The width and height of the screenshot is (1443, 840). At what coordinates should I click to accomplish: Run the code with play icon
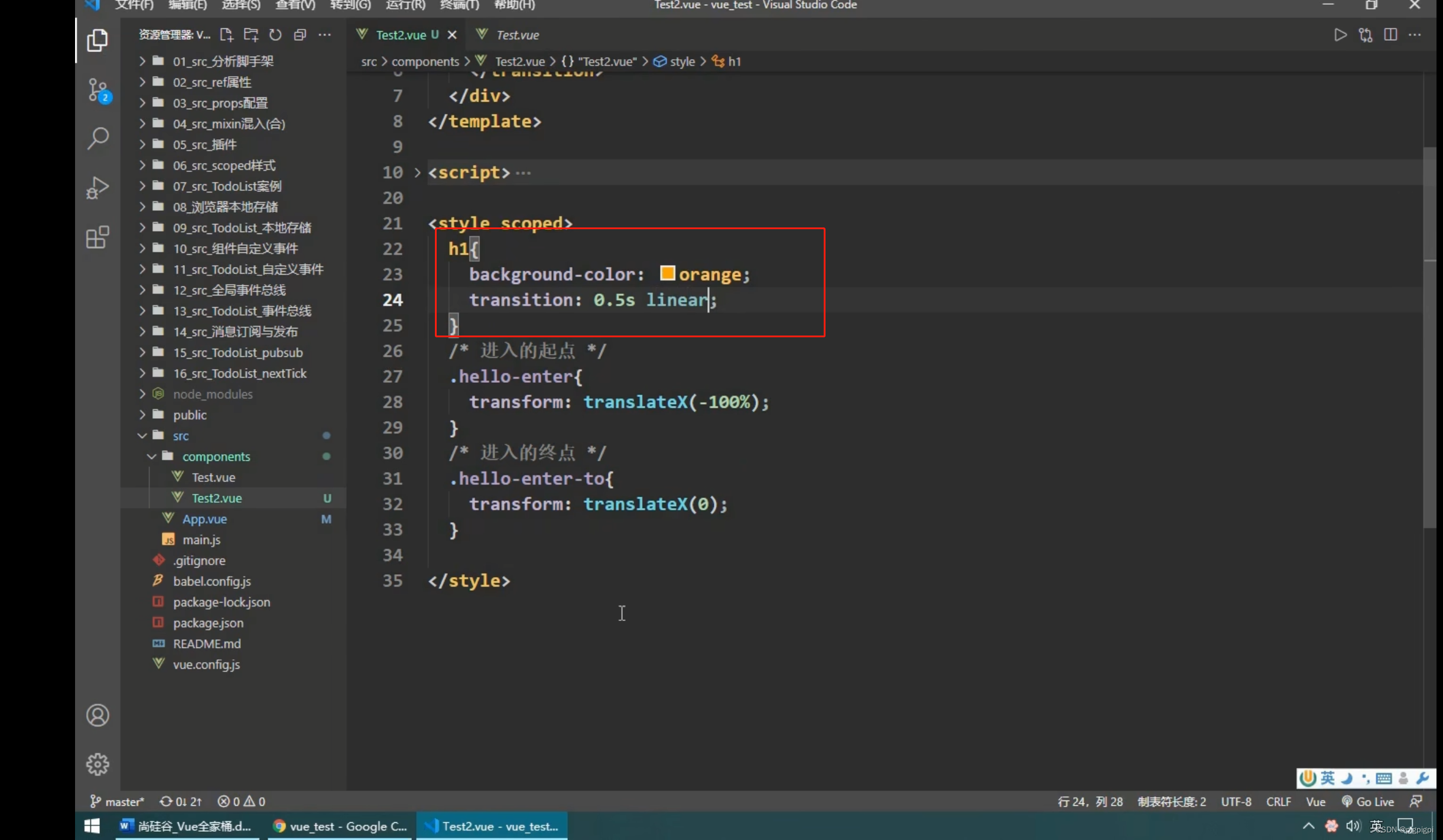click(1341, 35)
